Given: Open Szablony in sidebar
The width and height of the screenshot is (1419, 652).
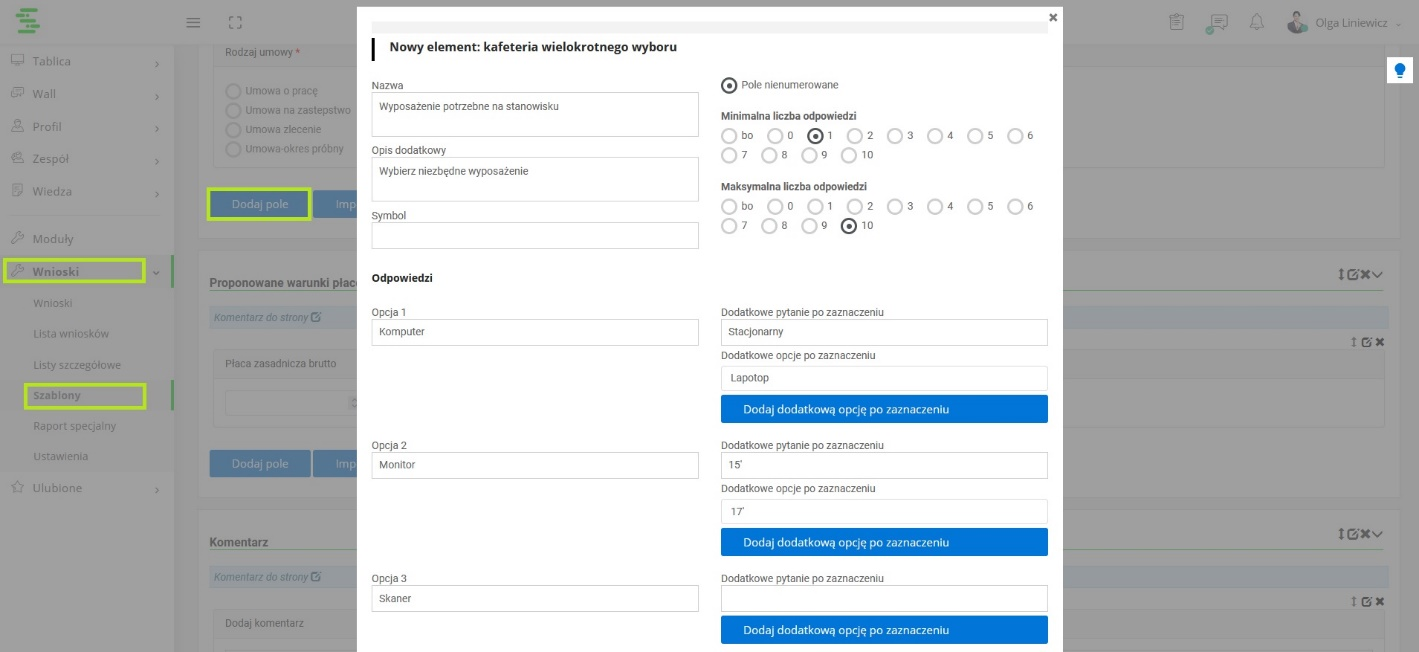Looking at the screenshot, I should tap(57, 395).
